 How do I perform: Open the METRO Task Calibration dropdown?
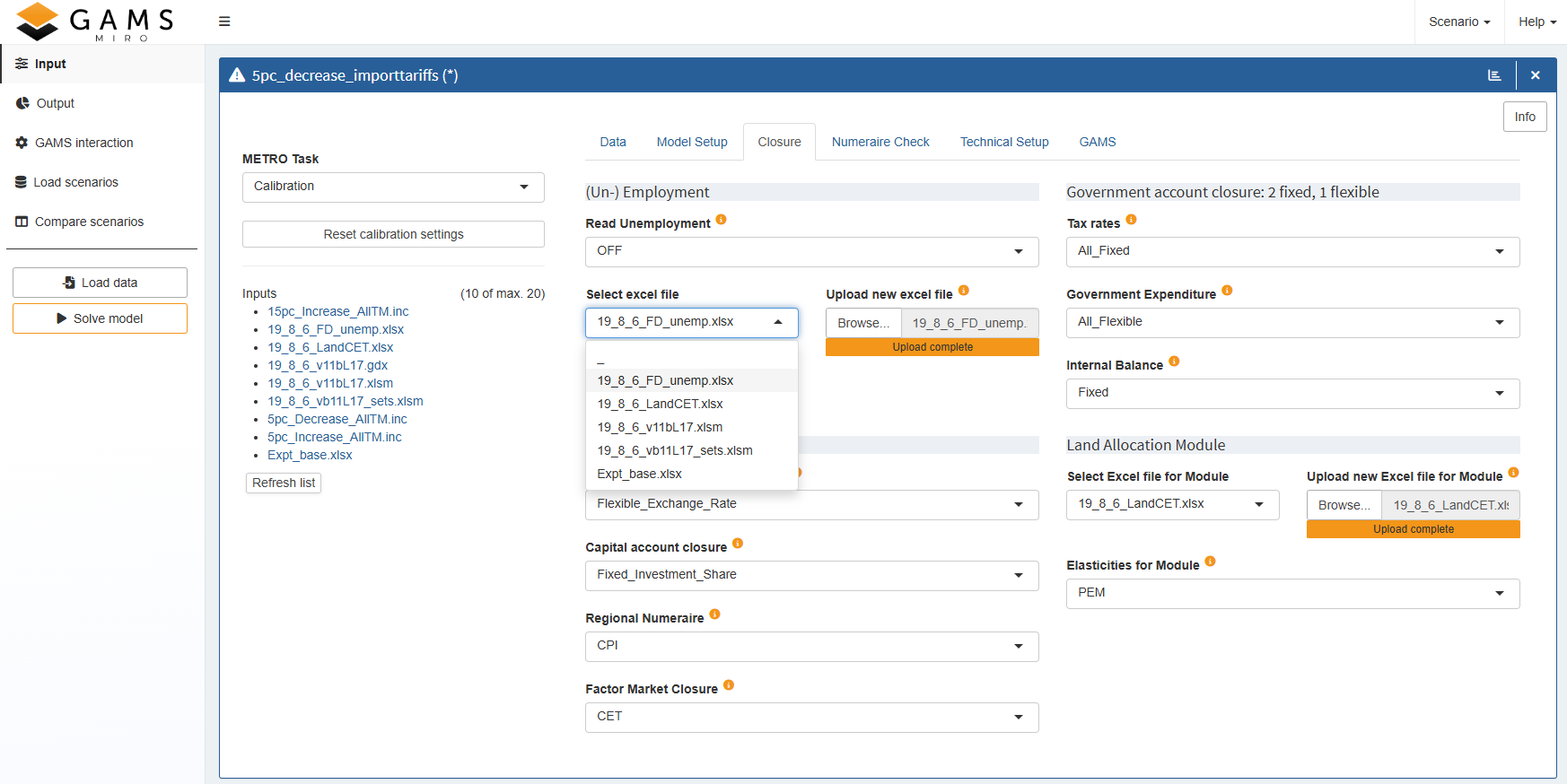(x=393, y=187)
